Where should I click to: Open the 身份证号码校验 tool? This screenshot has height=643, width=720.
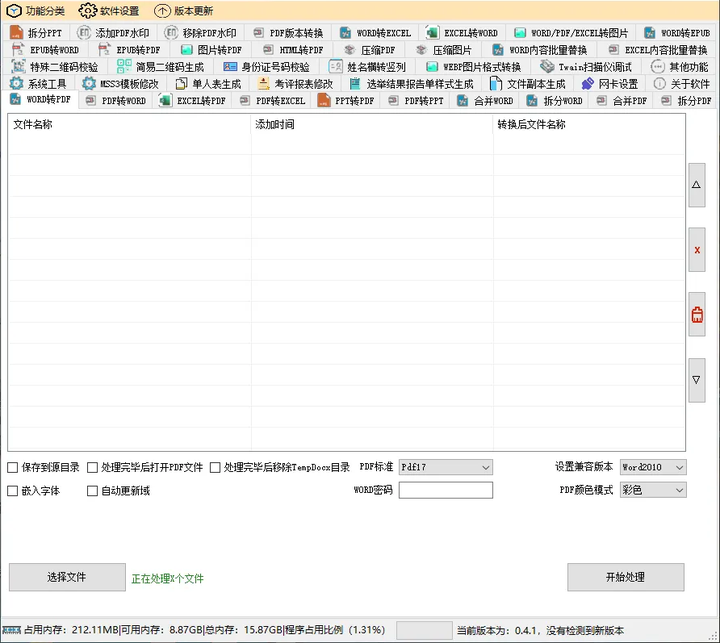click(x=266, y=67)
